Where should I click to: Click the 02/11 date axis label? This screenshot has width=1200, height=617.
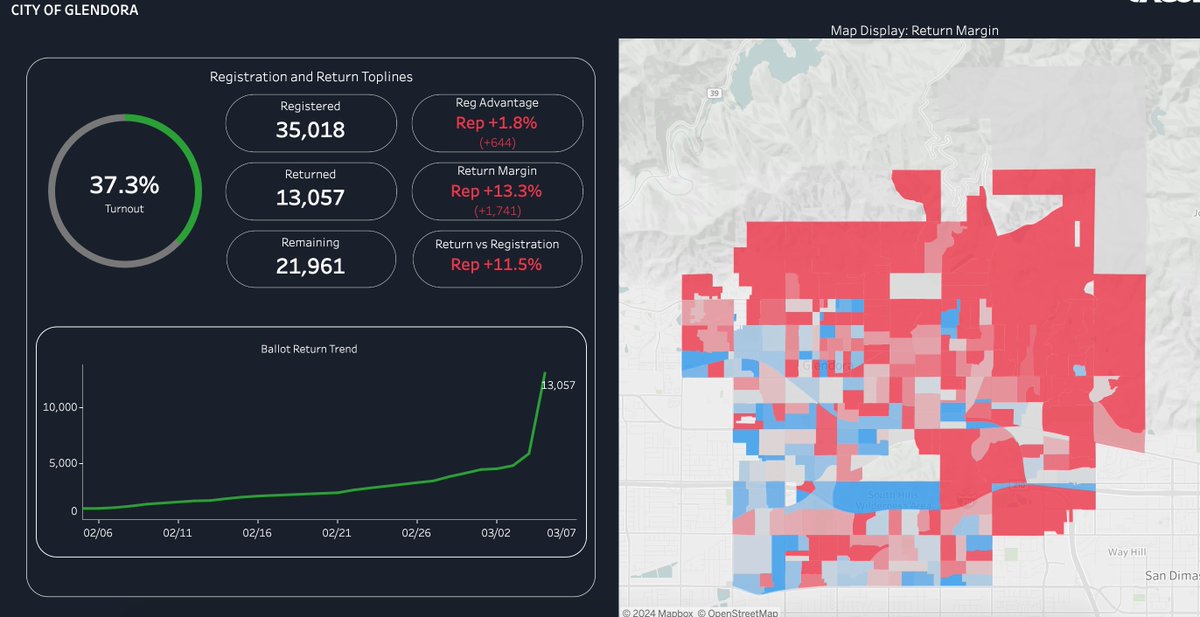point(178,533)
